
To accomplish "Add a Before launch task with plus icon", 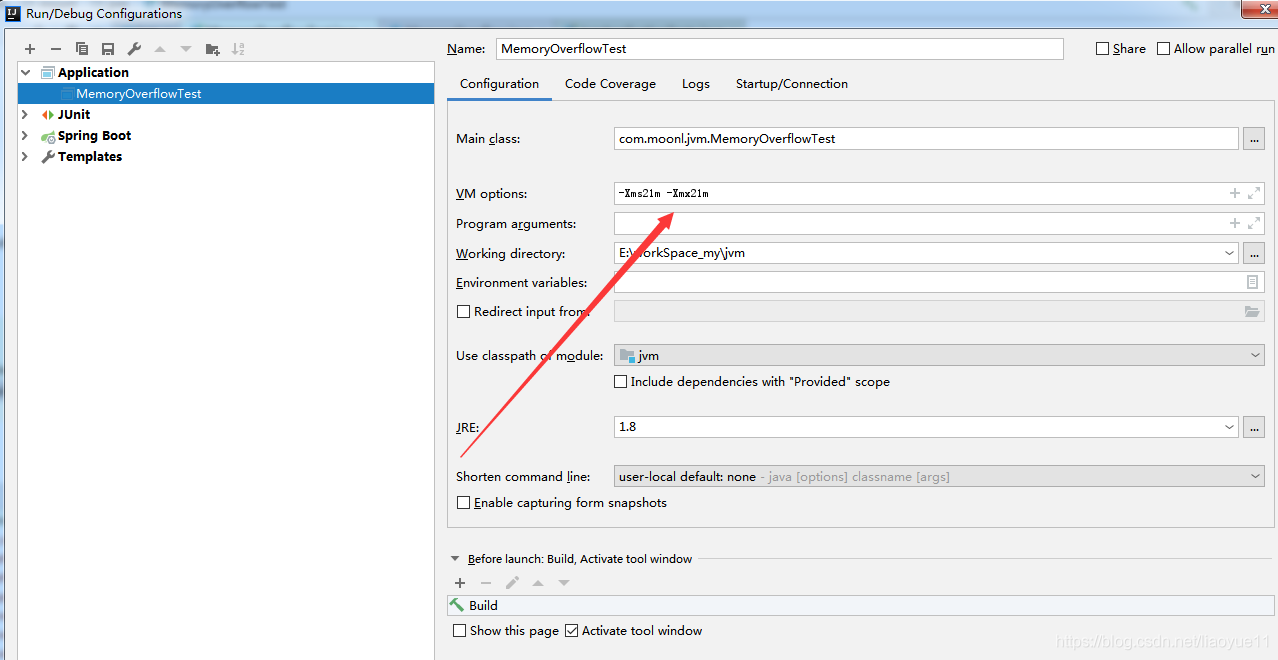I will 460,583.
